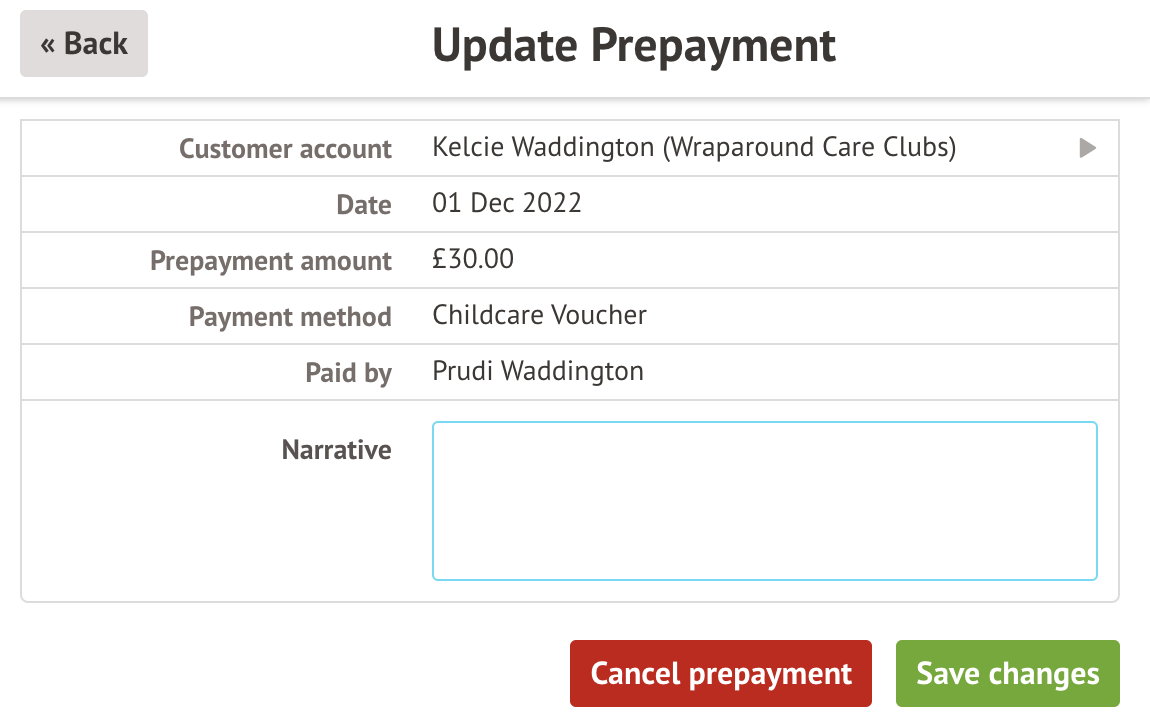This screenshot has width=1150, height=724.
Task: Select the Paid by label
Action: point(348,372)
